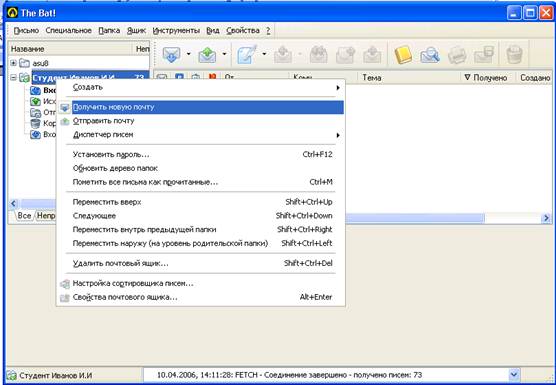Click the Send queued mail toolbar icon
This screenshot has height=385, width=556.
[x=207, y=54]
